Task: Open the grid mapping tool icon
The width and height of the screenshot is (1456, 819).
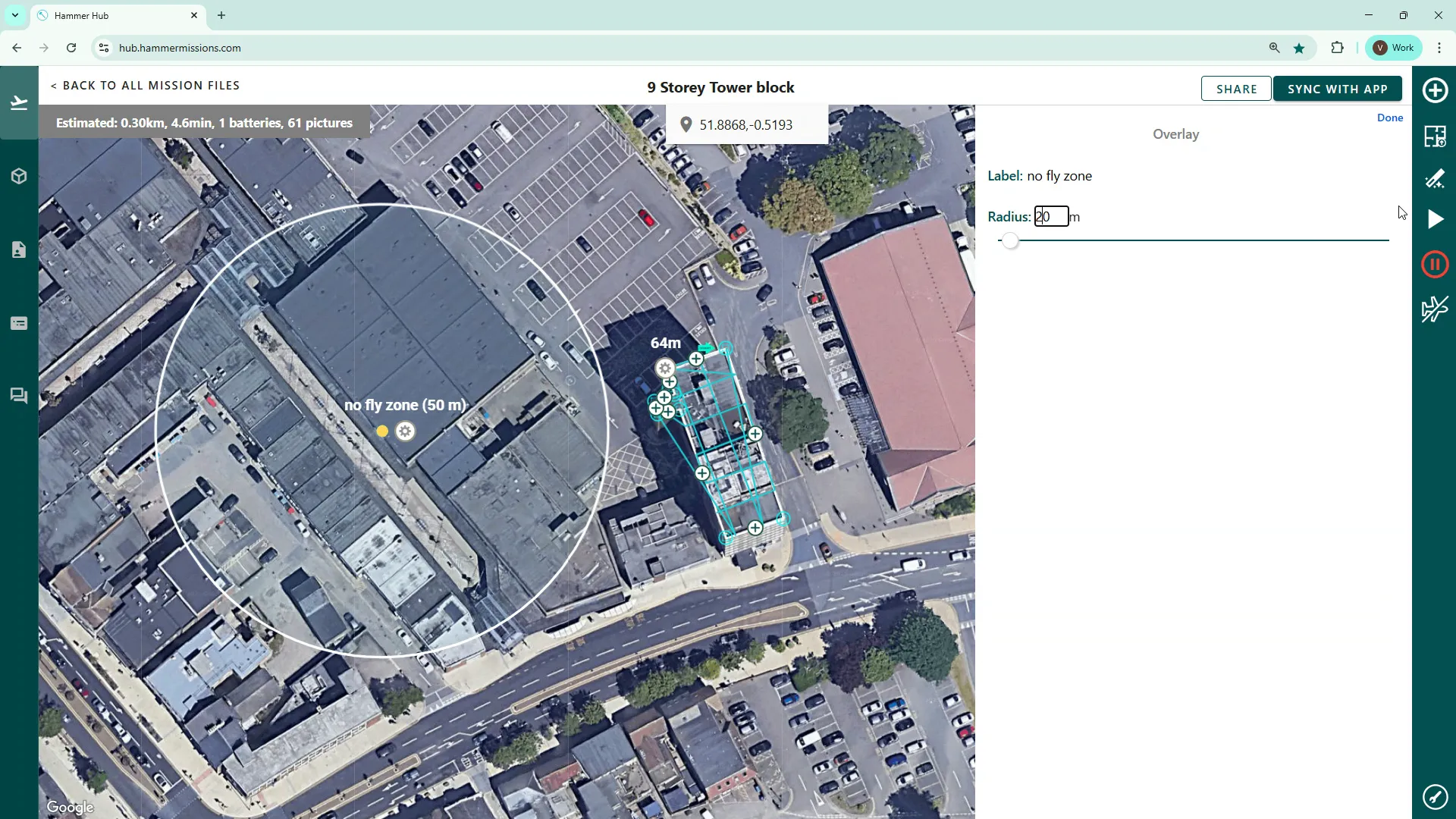Action: pos(1435,136)
